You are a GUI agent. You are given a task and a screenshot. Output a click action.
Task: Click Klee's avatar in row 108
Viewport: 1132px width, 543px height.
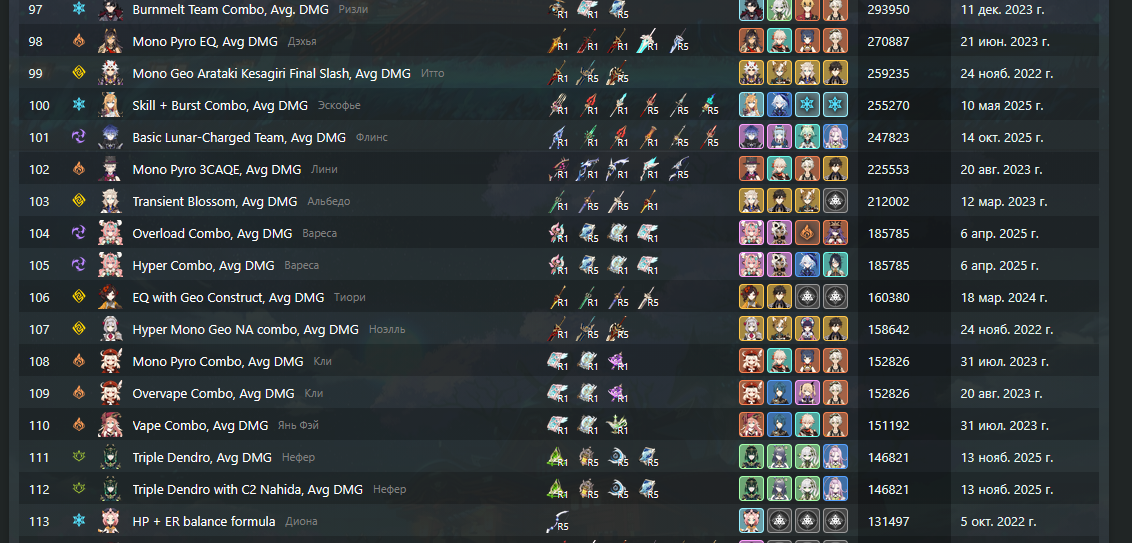[x=110, y=361]
